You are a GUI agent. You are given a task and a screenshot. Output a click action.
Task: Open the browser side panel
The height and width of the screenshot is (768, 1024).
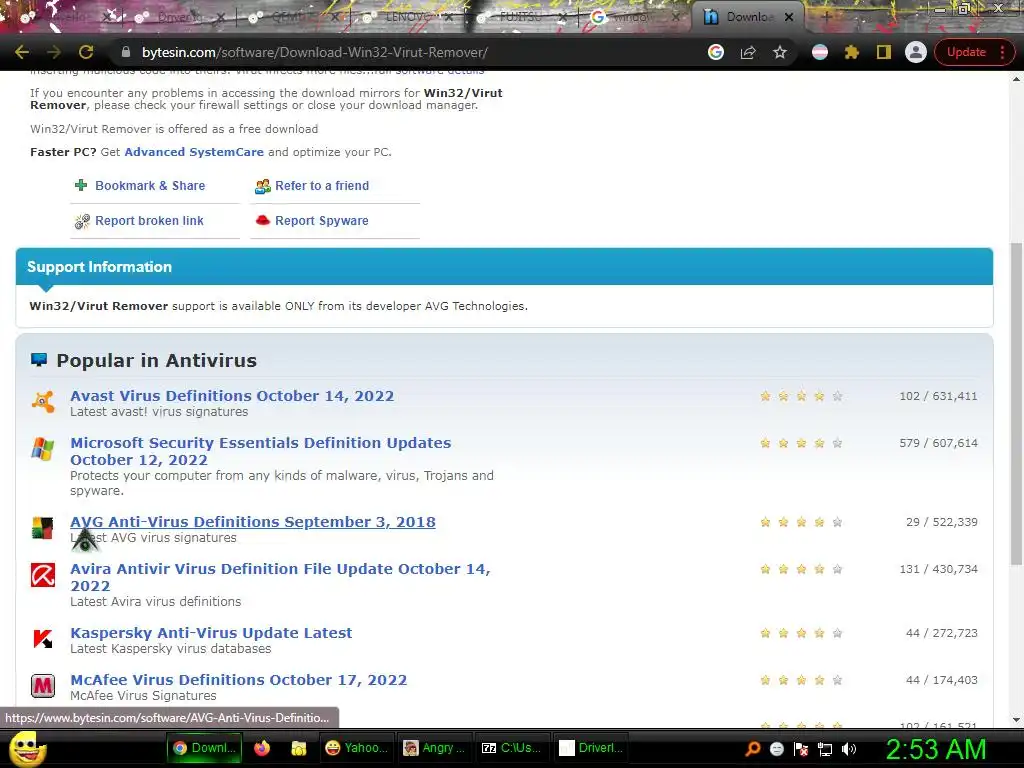click(884, 52)
